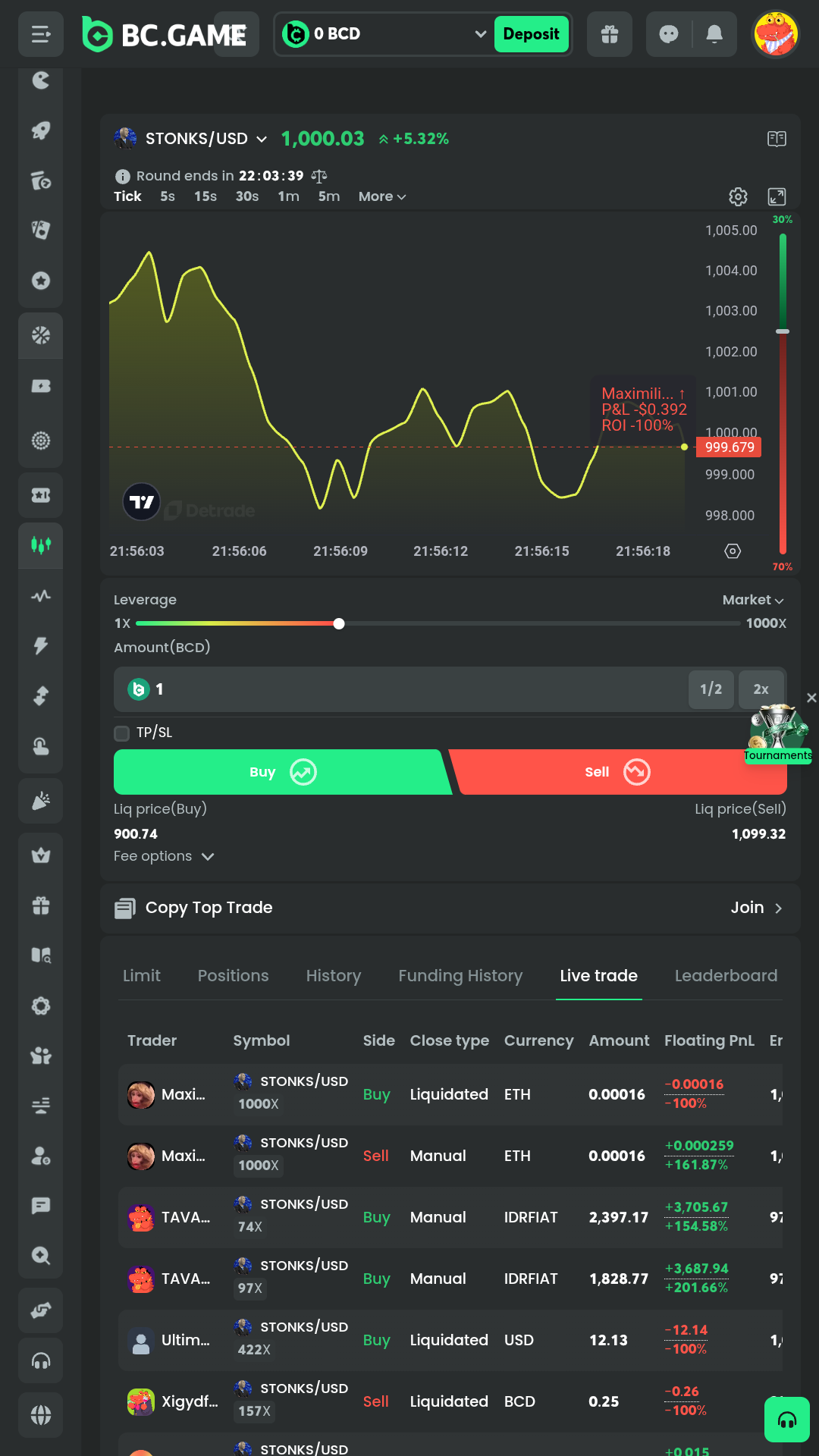Image resolution: width=819 pixels, height=1456 pixels.
Task: Select the 5m timeframe
Action: [x=329, y=196]
